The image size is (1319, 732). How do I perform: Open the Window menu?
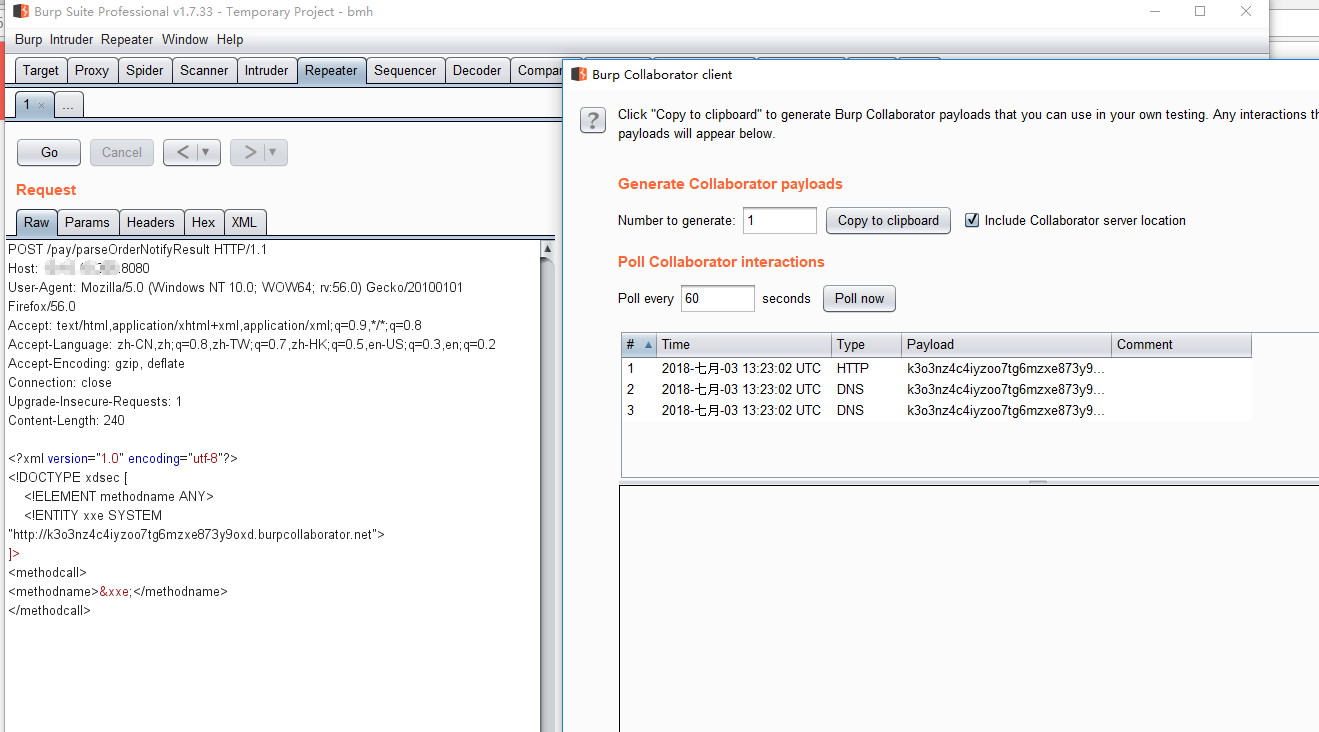pos(185,40)
